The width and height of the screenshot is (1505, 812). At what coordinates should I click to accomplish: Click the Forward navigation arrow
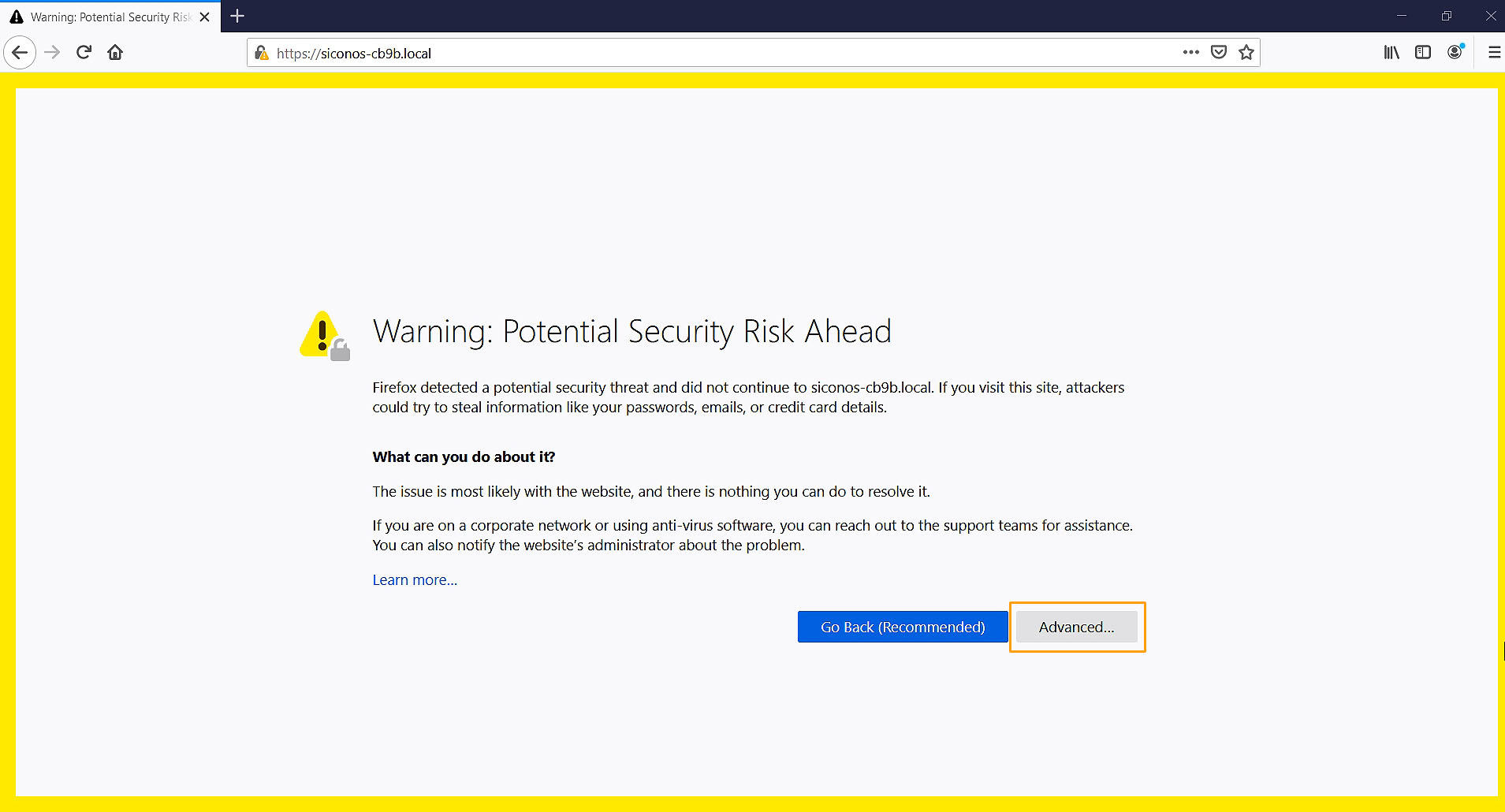point(52,53)
